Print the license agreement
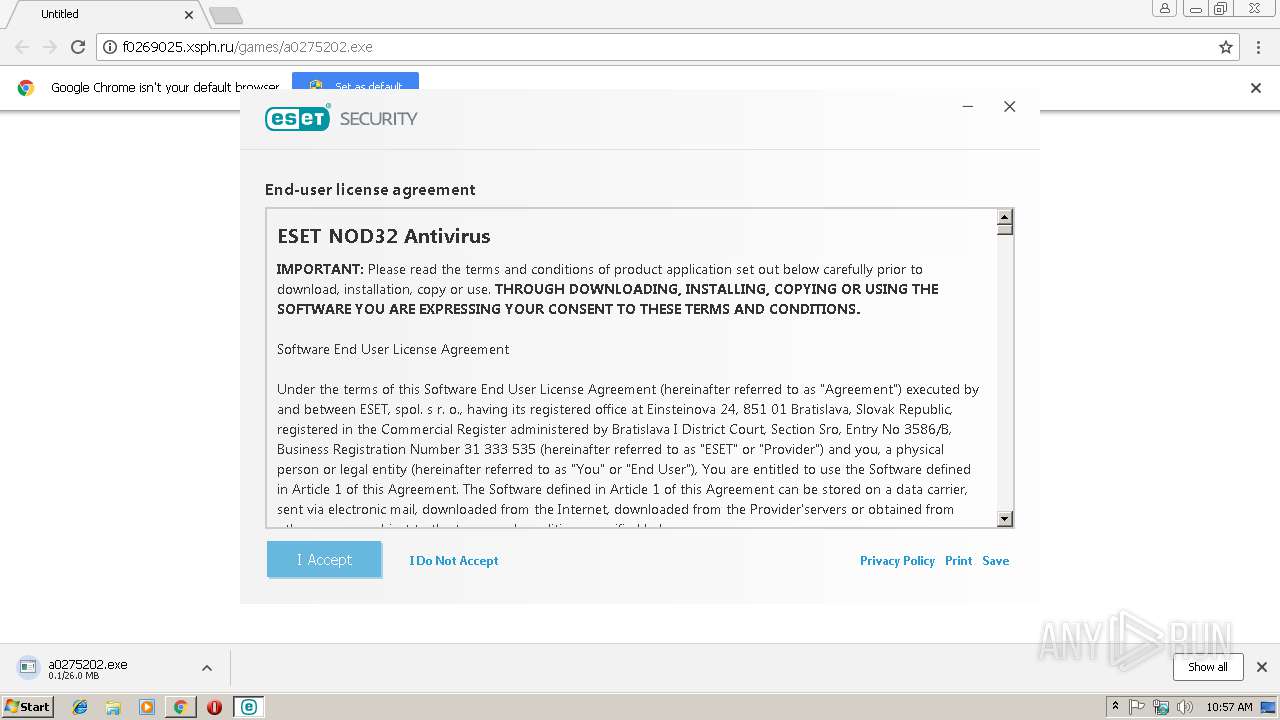The width and height of the screenshot is (1280, 720). coord(958,561)
